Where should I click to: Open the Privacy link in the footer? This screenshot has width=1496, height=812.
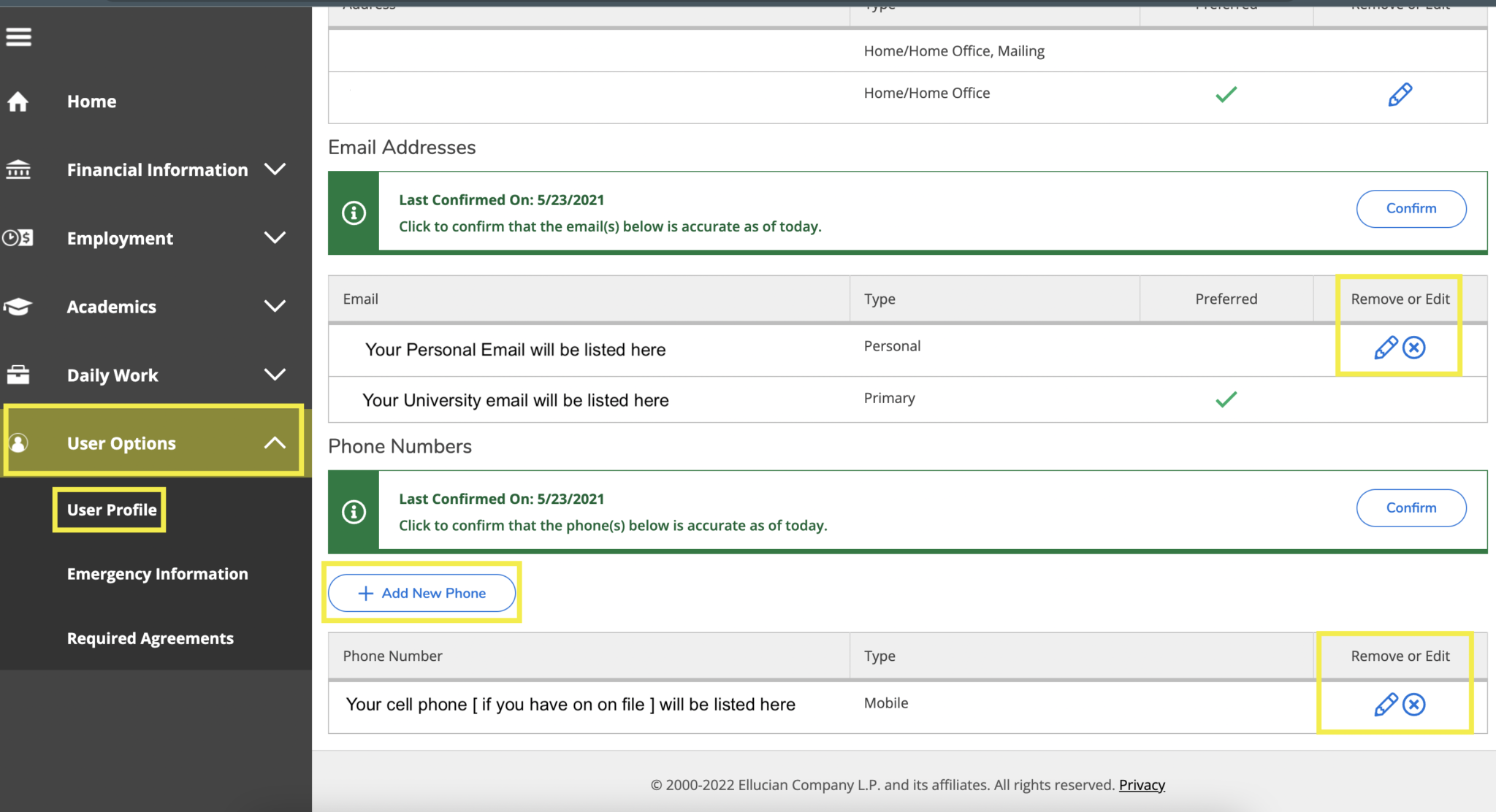tap(1141, 784)
